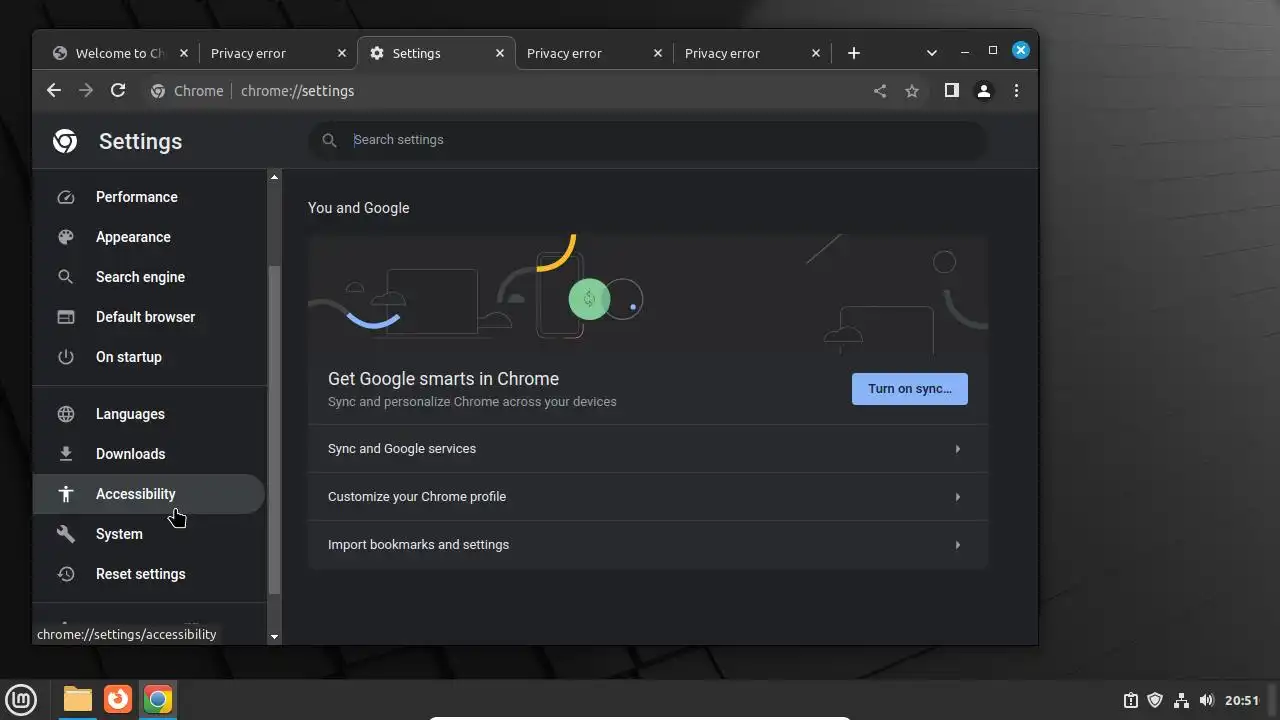Screen dimensions: 1280x720
Task: Open the tab search dropdown arrow
Action: click(x=932, y=53)
